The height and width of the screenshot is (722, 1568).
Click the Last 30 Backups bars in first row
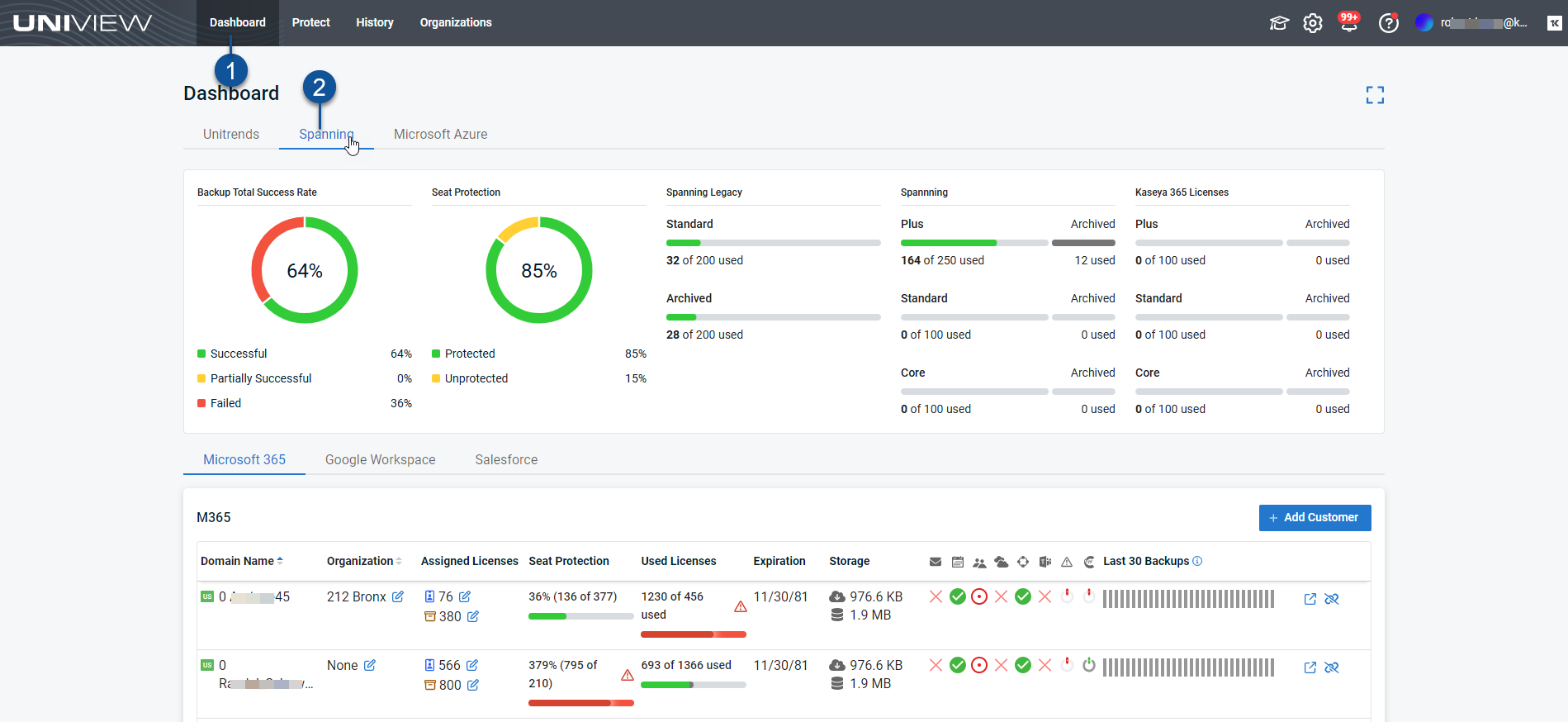point(1188,599)
